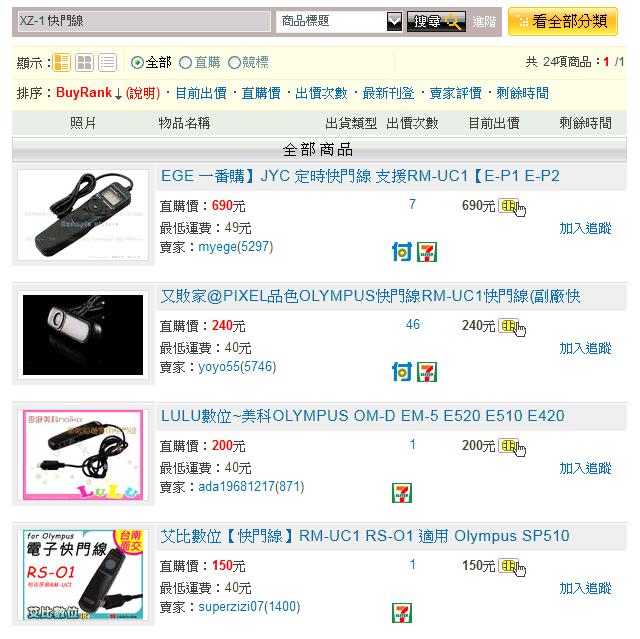Select the 競標 radio button
This screenshot has height=639, width=640.
(234, 63)
